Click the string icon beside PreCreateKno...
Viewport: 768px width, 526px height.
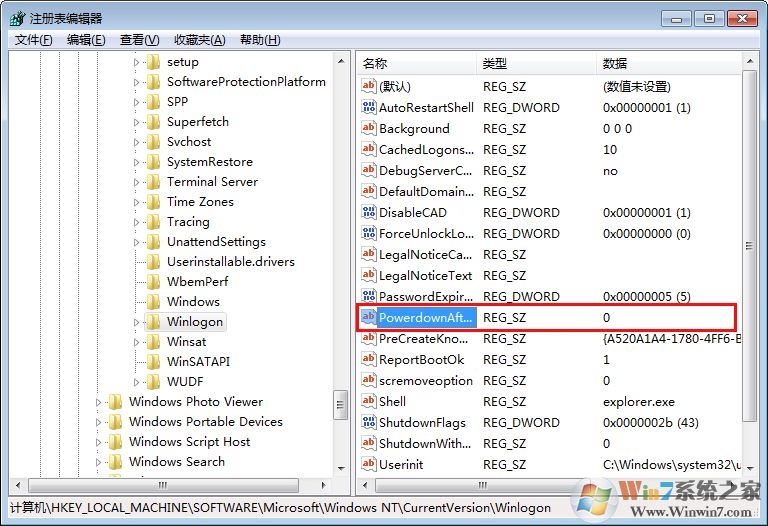[x=368, y=338]
